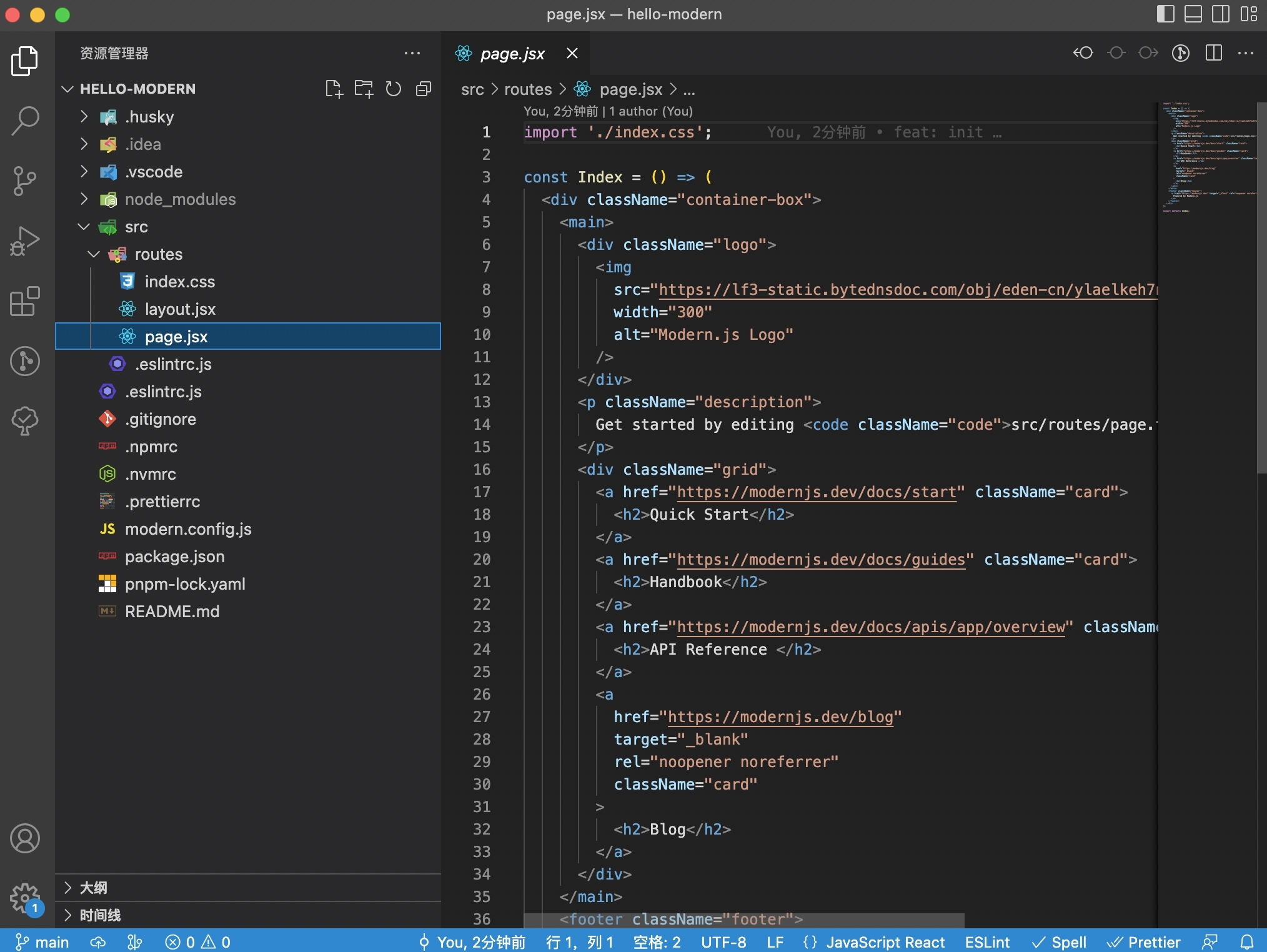
Task: Toggle bottom panel visibility
Action: [x=1193, y=14]
